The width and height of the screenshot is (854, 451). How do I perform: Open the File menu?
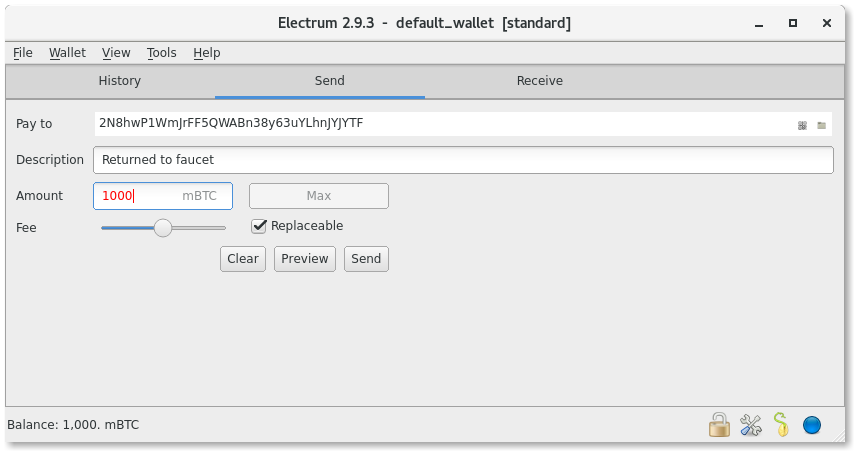pyautogui.click(x=23, y=53)
